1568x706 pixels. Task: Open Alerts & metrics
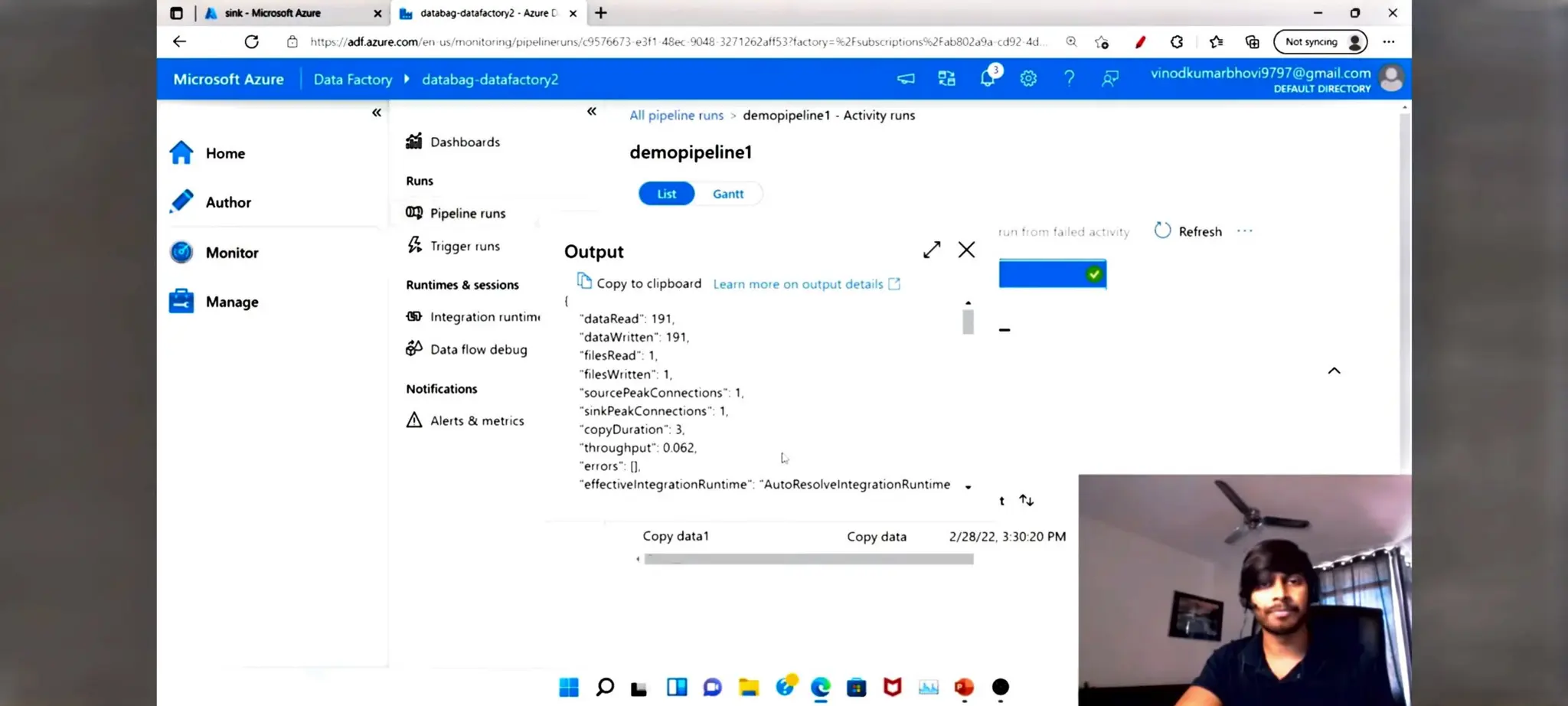click(465, 420)
